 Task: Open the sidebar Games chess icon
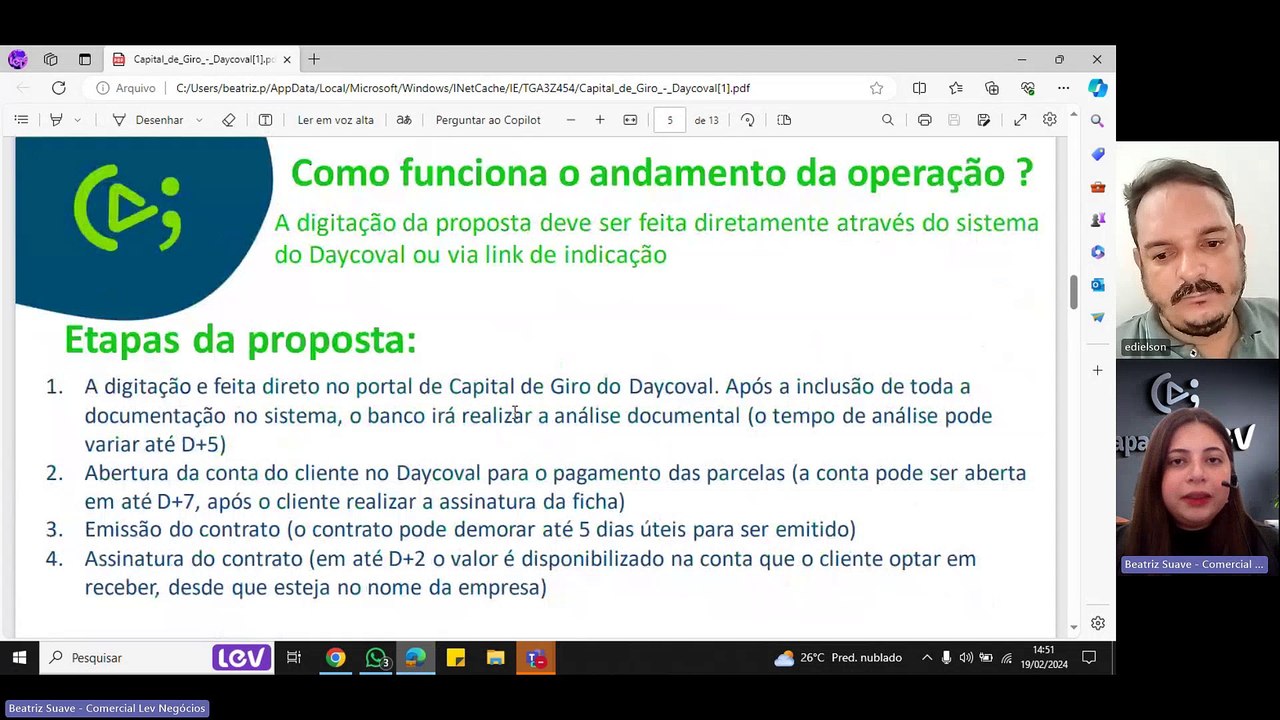[x=1098, y=219]
